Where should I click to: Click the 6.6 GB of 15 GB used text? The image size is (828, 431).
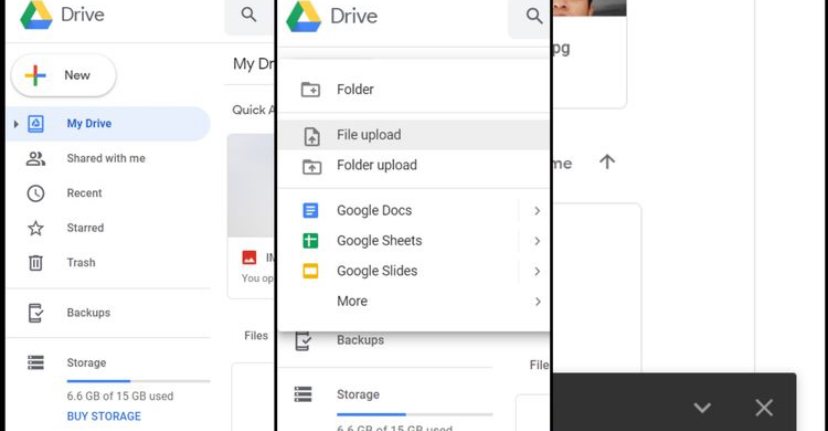coord(120,396)
